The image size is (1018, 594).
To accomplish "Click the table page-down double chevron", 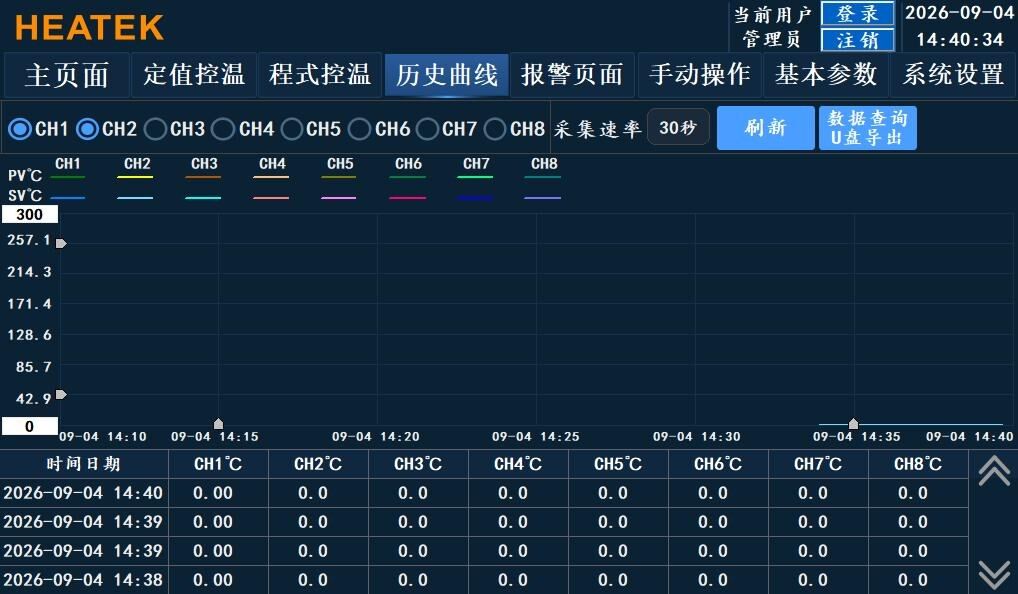I will tap(994, 575).
